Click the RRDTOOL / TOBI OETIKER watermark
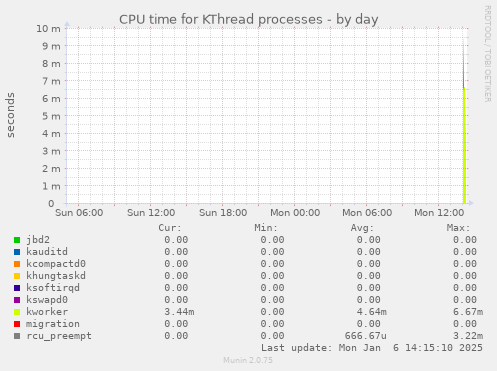Screen dimensions: 497x371 coord(487,54)
